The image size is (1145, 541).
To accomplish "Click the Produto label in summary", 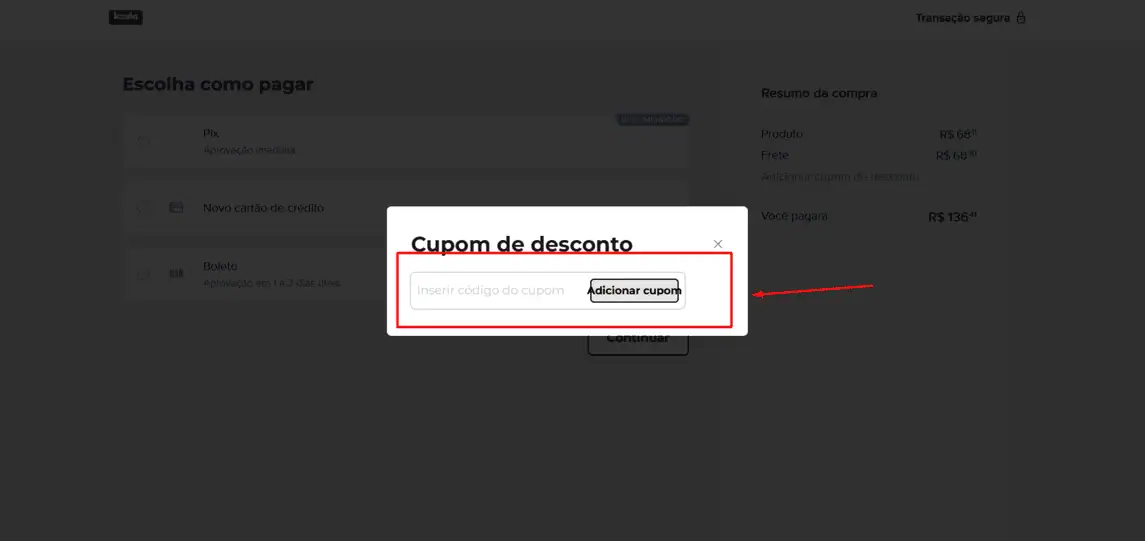I will [782, 134].
